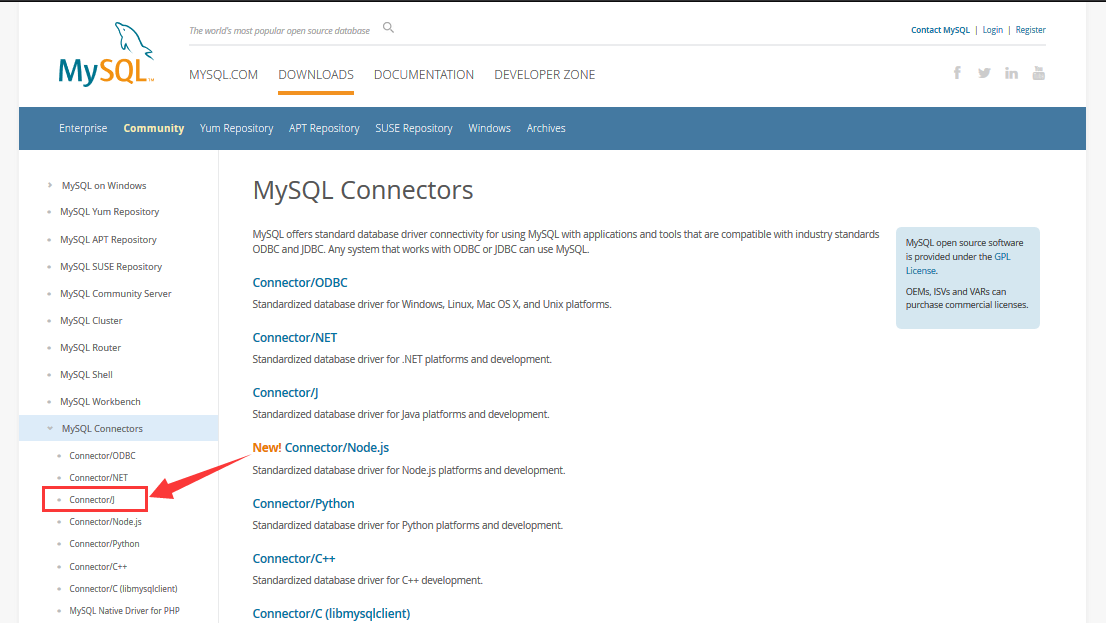Click Contact MySQL link
Screen dimensions: 1106x623
click(940, 30)
